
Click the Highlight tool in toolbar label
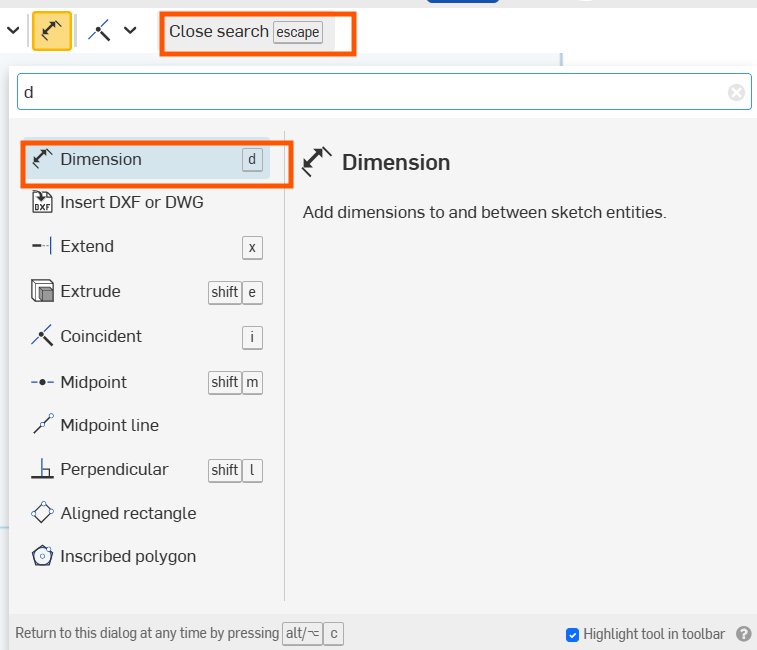click(x=654, y=634)
